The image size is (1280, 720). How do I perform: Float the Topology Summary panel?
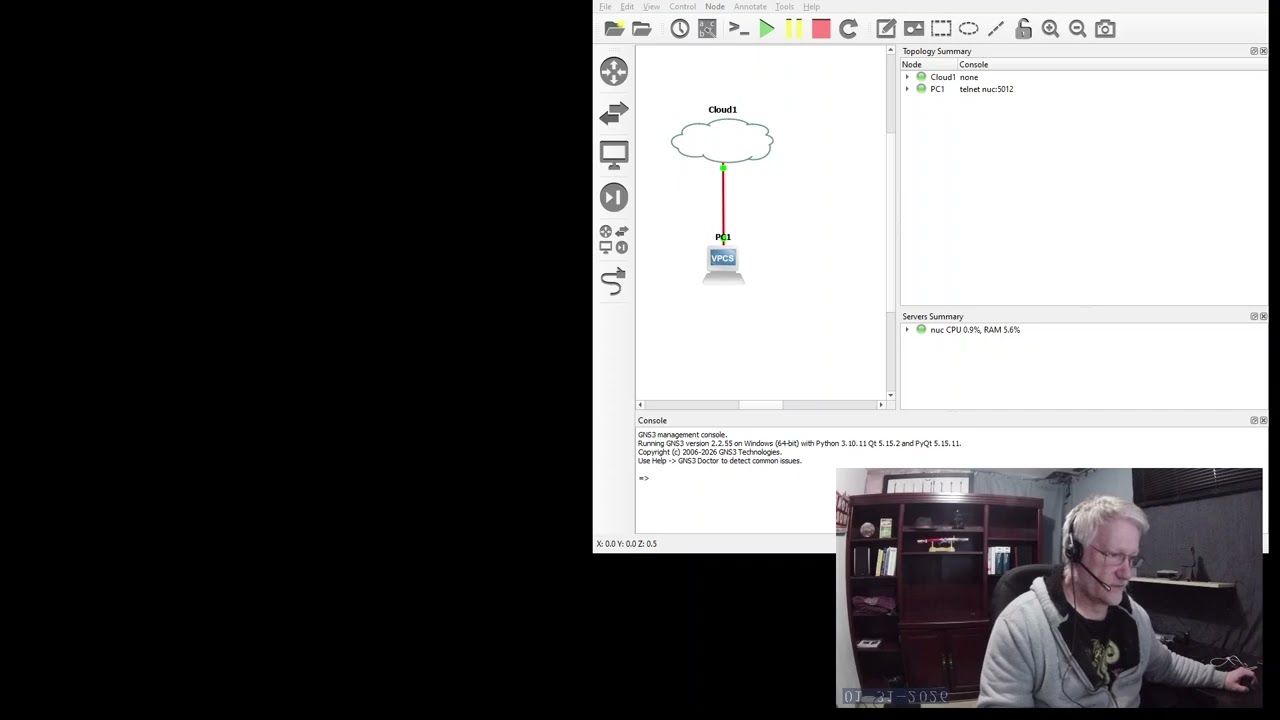pyautogui.click(x=1253, y=51)
